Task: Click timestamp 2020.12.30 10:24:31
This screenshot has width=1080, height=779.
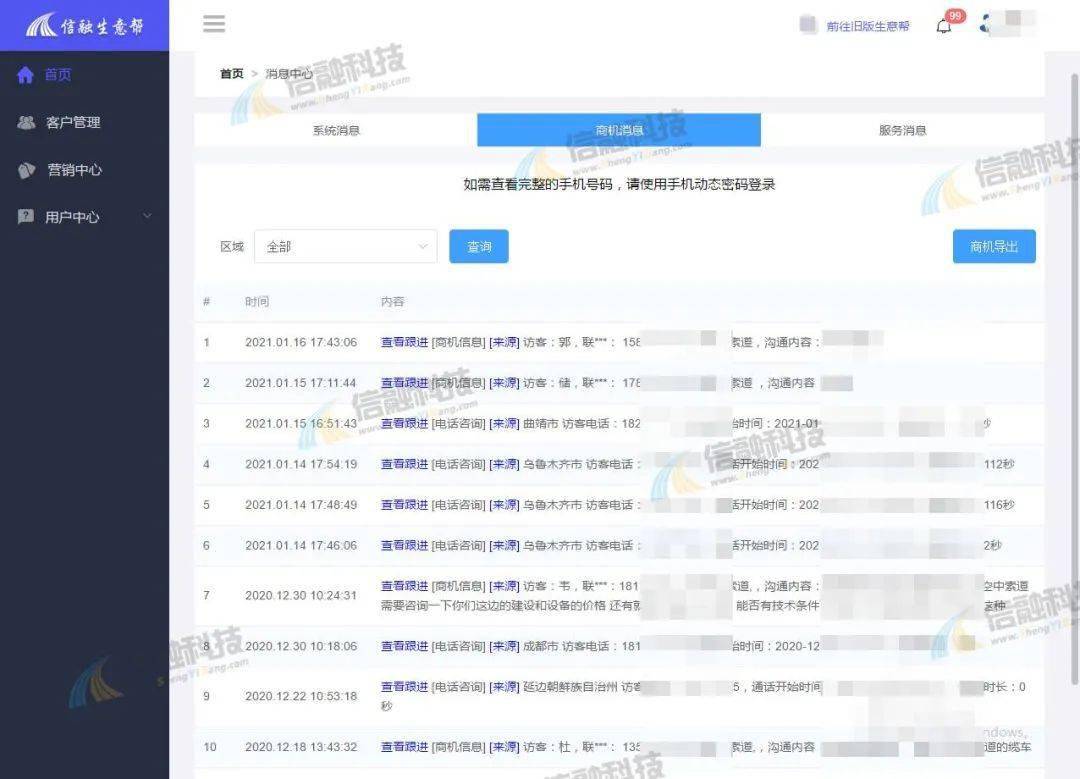Action: click(x=301, y=595)
